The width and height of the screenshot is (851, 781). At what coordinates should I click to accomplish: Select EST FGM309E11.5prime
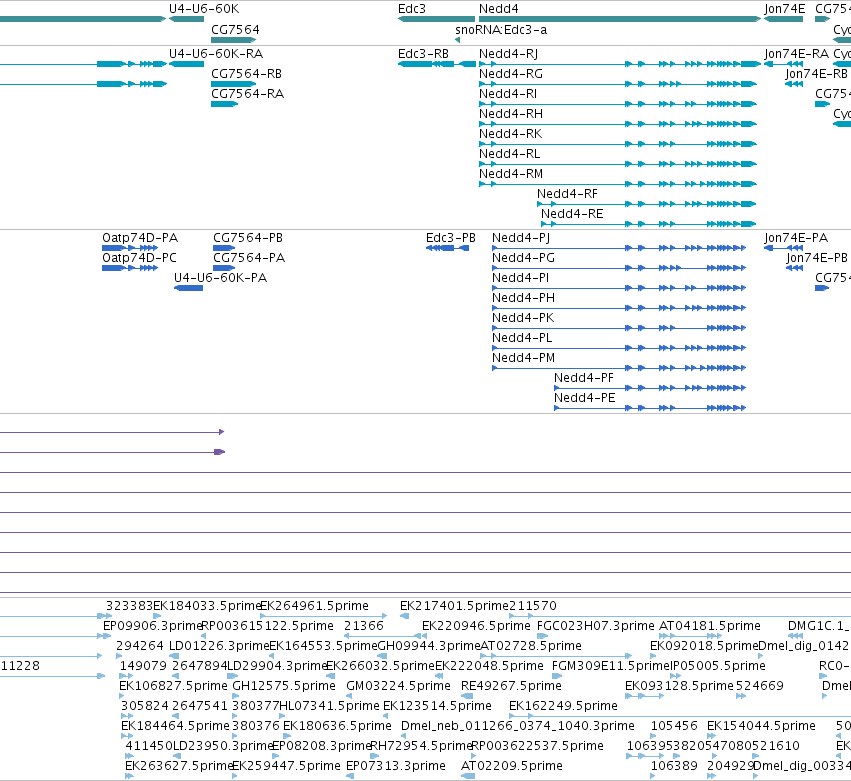point(557,676)
